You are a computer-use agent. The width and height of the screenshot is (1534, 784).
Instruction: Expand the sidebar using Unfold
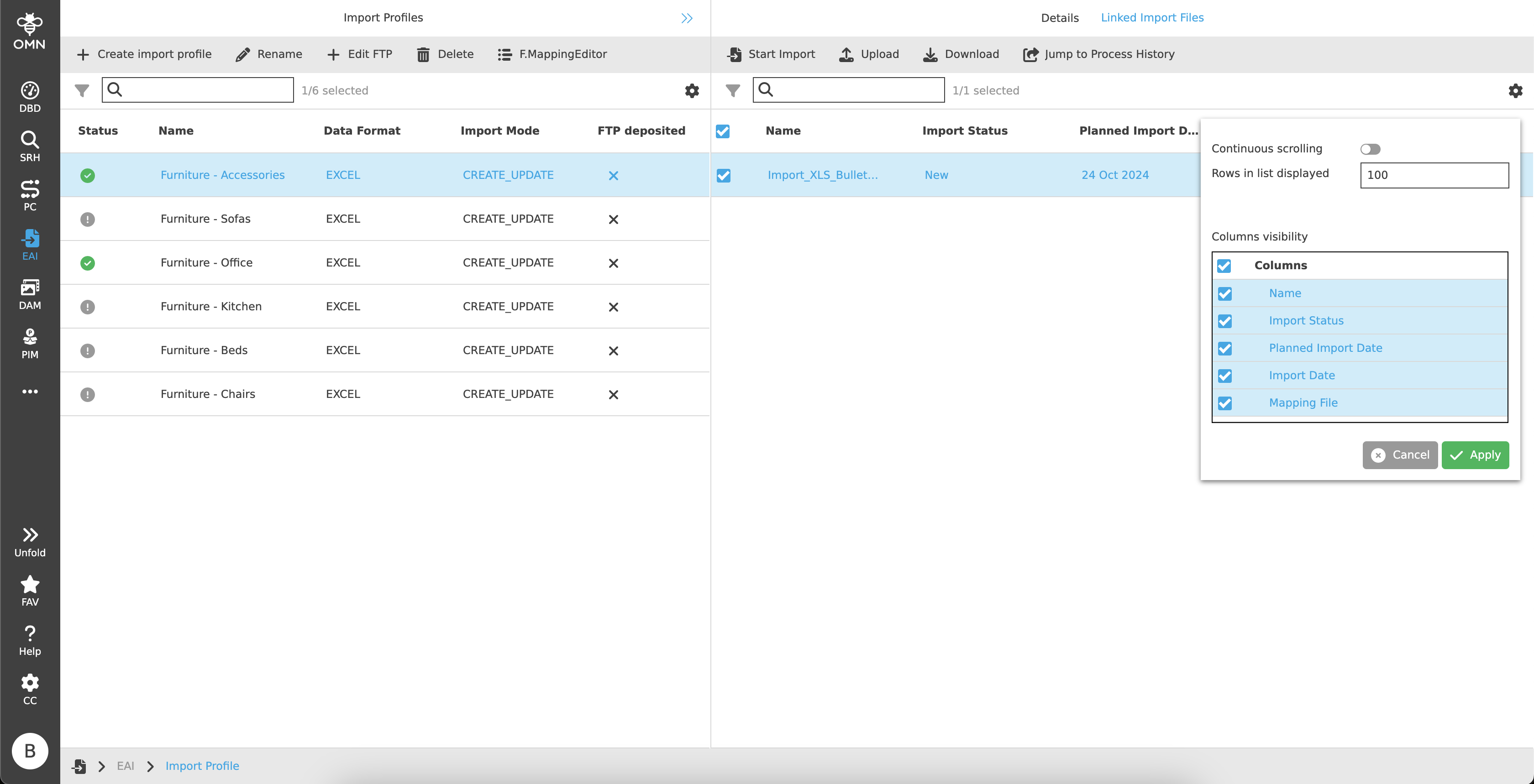pos(30,540)
